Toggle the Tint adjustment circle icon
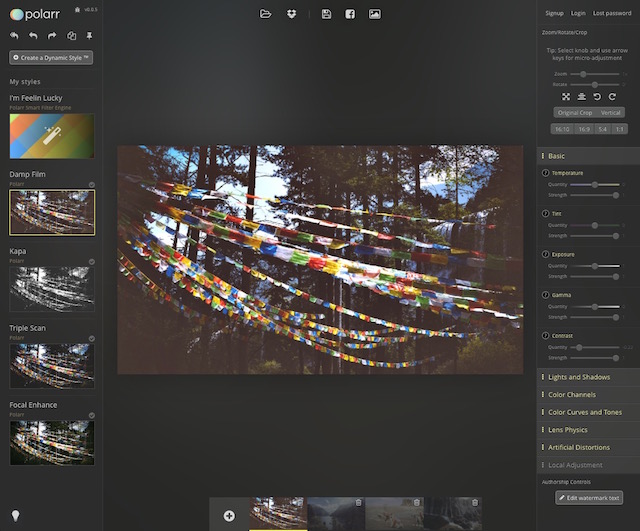This screenshot has height=531, width=640. click(x=545, y=213)
